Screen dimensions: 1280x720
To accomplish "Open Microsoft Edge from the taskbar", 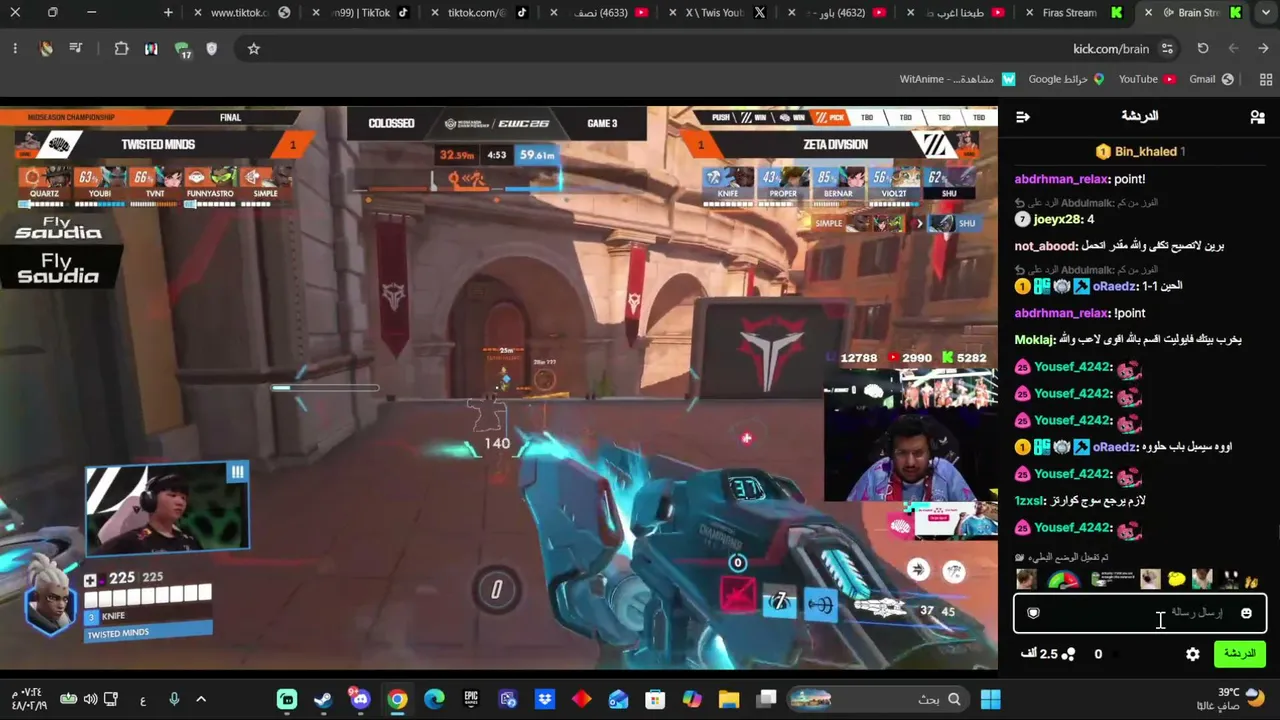I will click(434, 699).
